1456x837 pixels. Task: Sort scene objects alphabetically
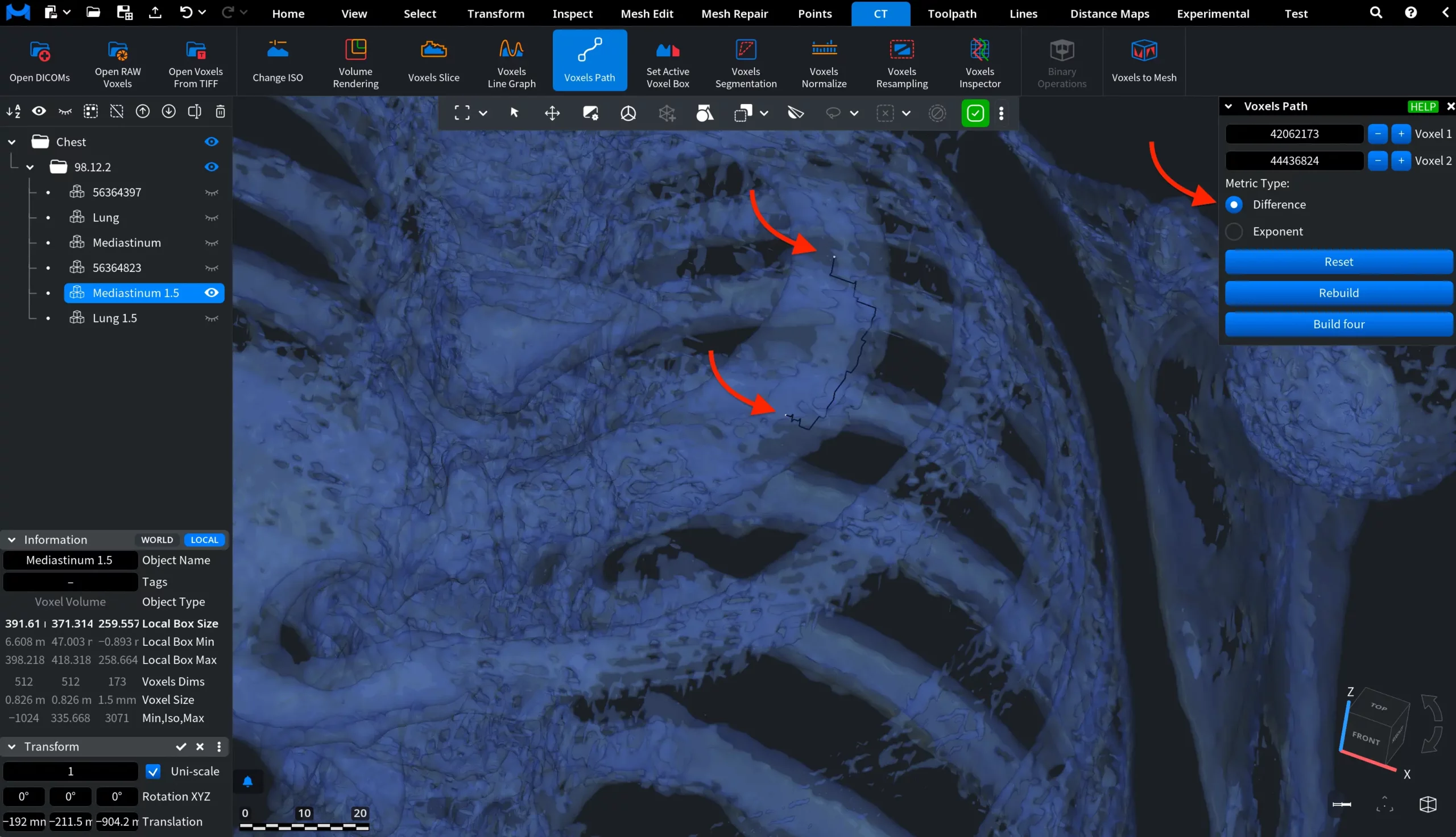tap(13, 112)
